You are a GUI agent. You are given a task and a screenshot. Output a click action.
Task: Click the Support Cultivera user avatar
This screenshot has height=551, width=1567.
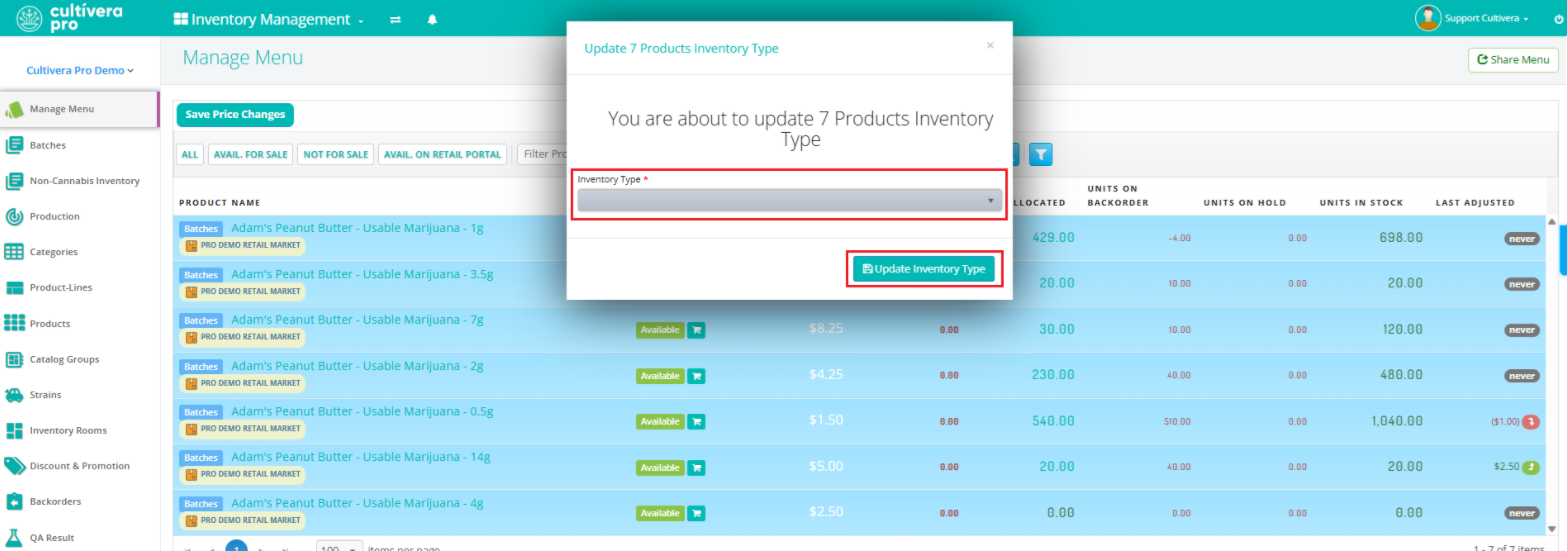1428,18
